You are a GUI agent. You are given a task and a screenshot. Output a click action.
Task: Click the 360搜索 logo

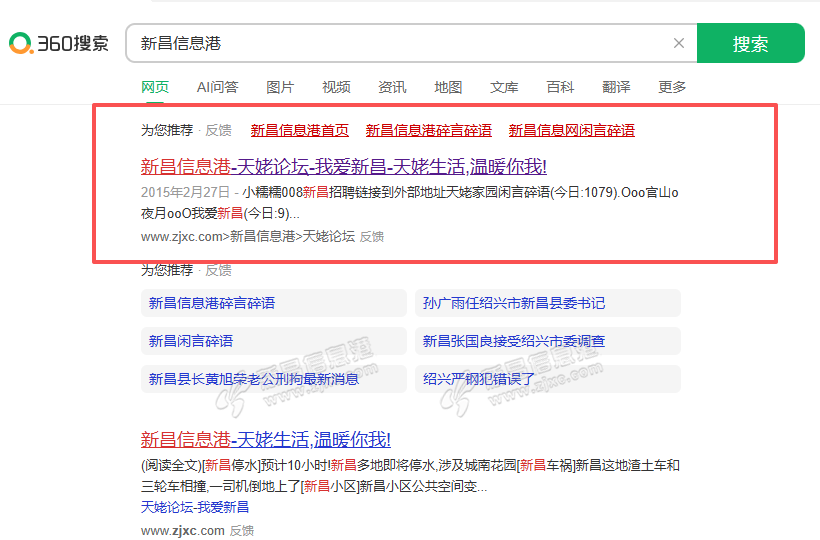(59, 43)
